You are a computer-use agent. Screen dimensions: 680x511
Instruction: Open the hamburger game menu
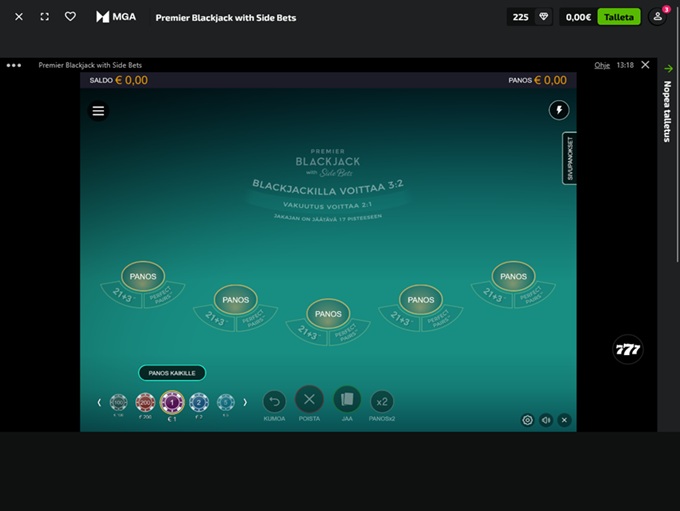(x=98, y=111)
